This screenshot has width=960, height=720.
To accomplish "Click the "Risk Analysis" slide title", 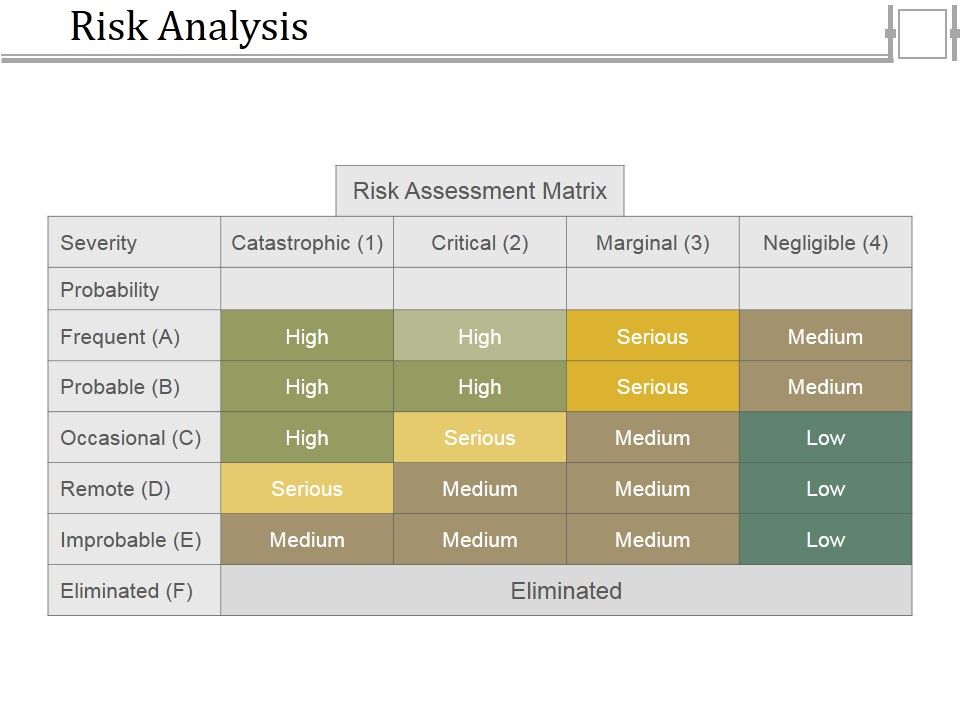I will tap(189, 27).
